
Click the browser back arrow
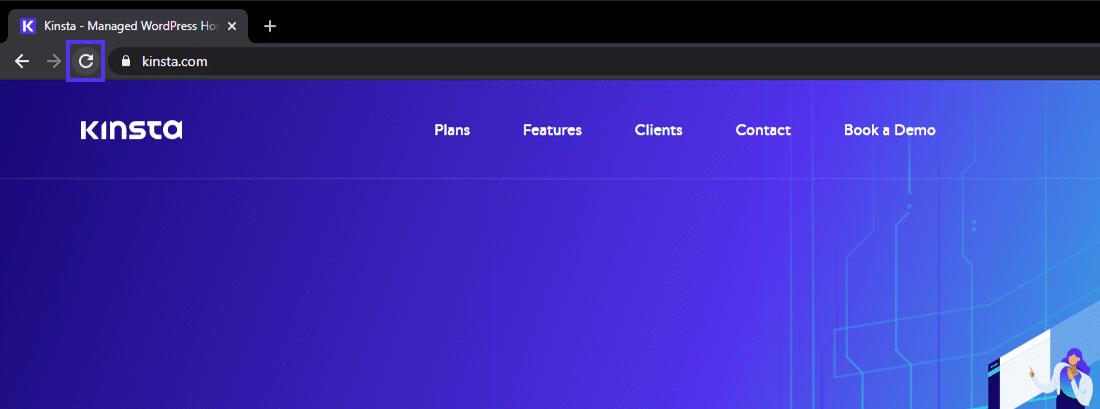point(22,61)
